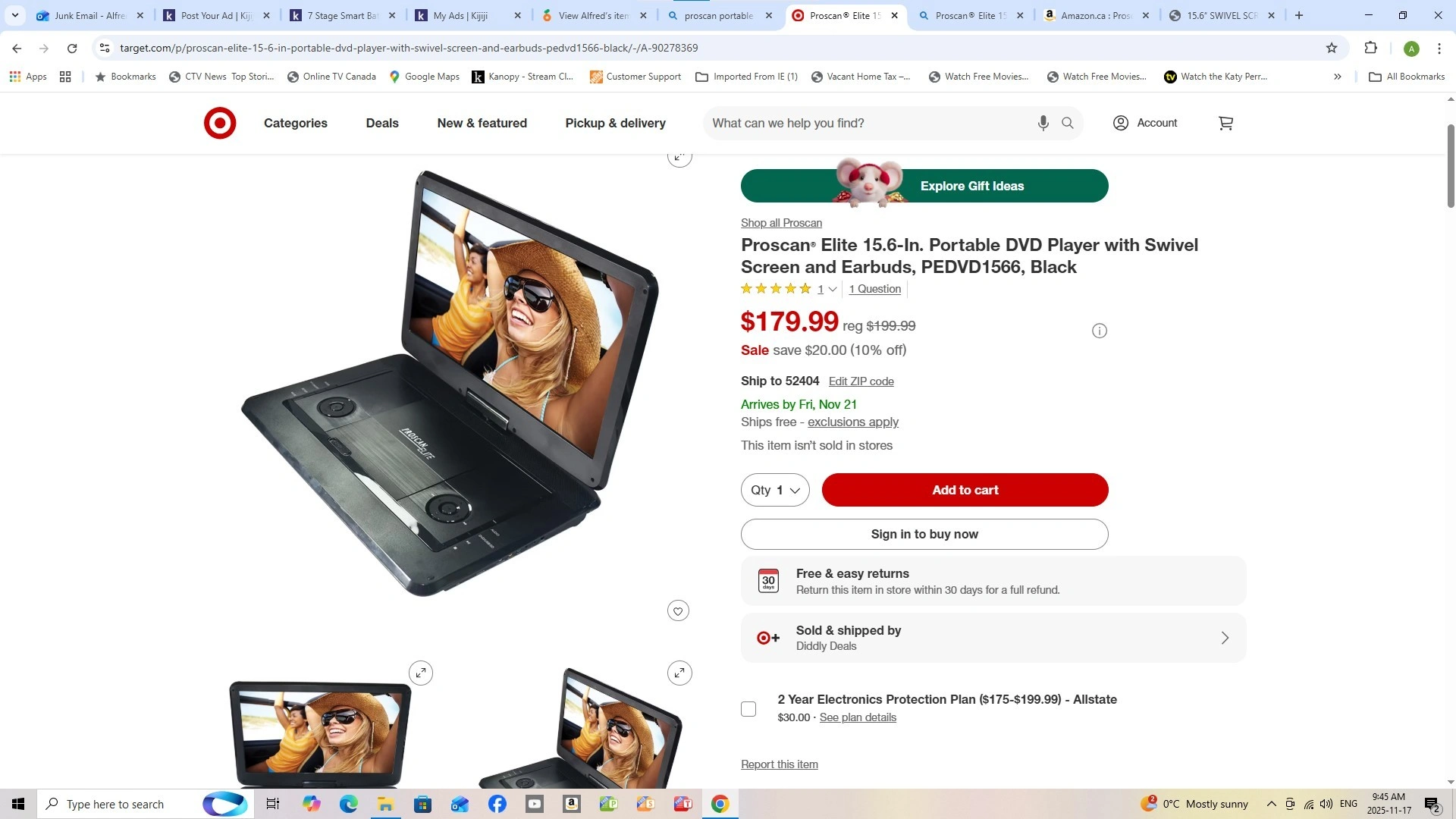The width and height of the screenshot is (1456, 819).
Task: Expand the lower-left product thumbnail fullscreen
Action: point(421,673)
